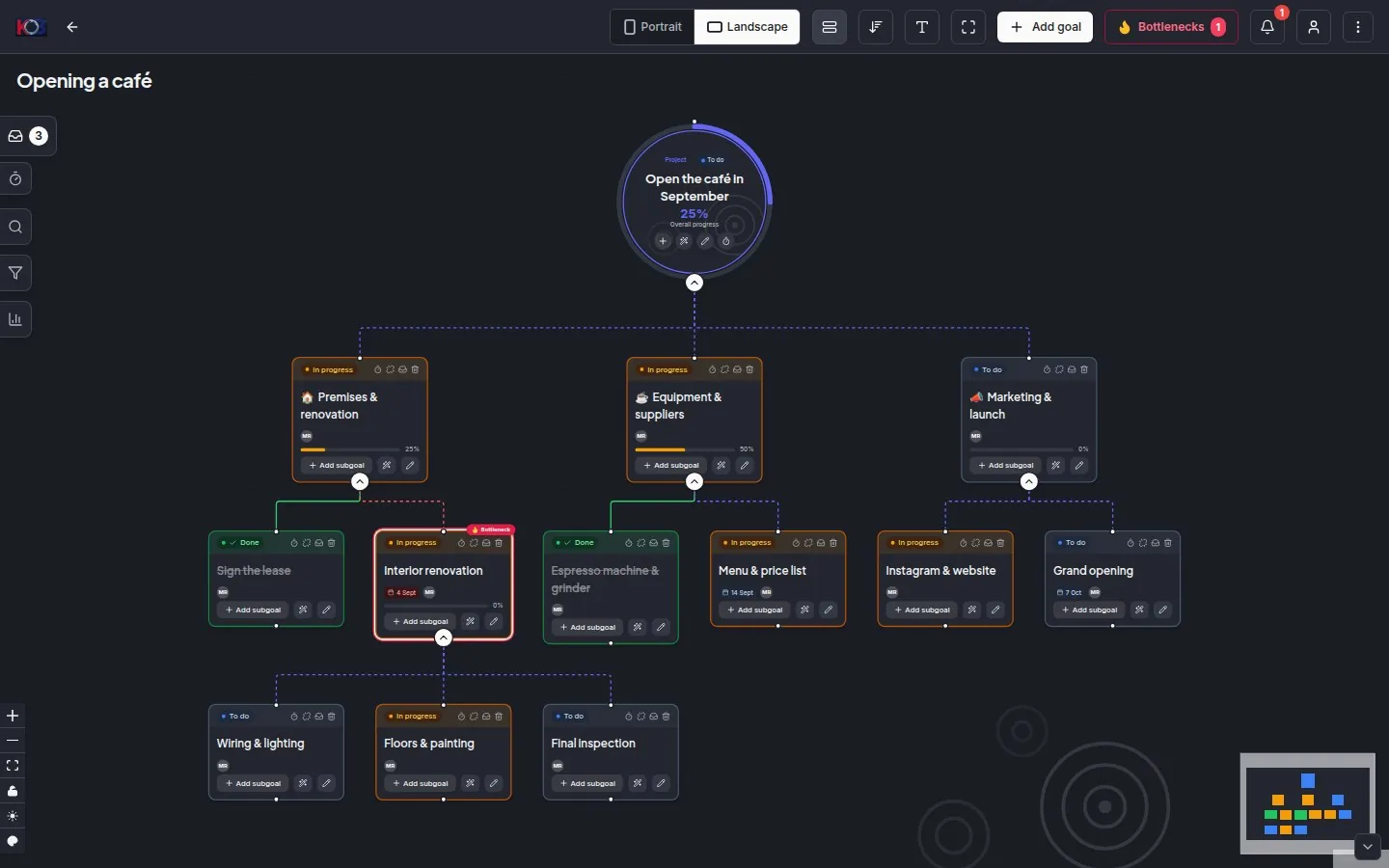Switch layout to Portrait
The width and height of the screenshot is (1389, 868).
coord(653,27)
